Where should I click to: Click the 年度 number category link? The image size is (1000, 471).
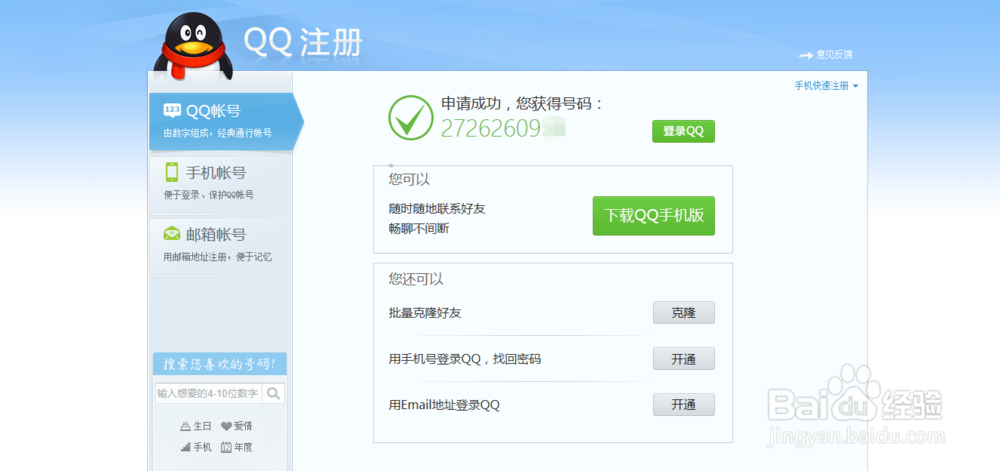point(243,447)
